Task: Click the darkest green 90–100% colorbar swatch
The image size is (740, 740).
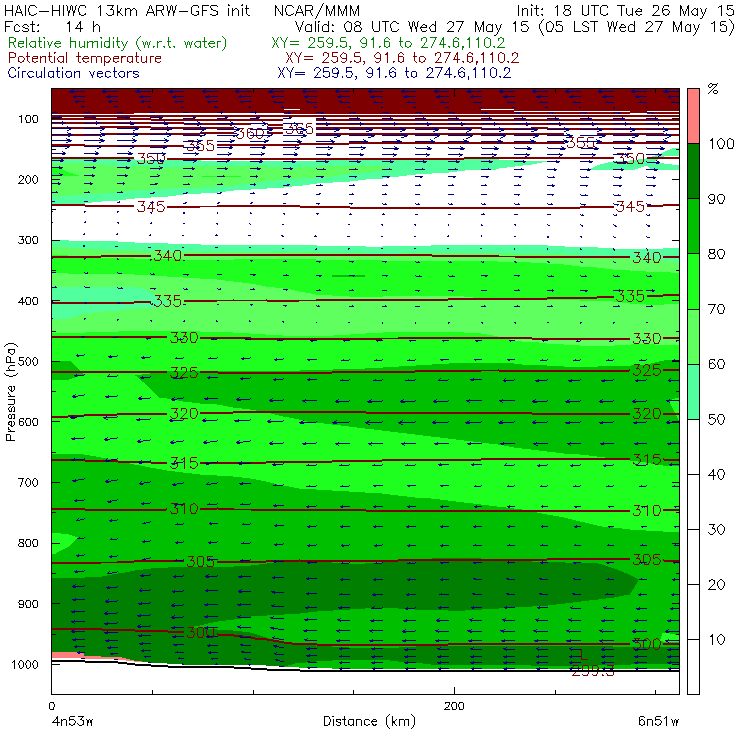Action: pos(693,171)
